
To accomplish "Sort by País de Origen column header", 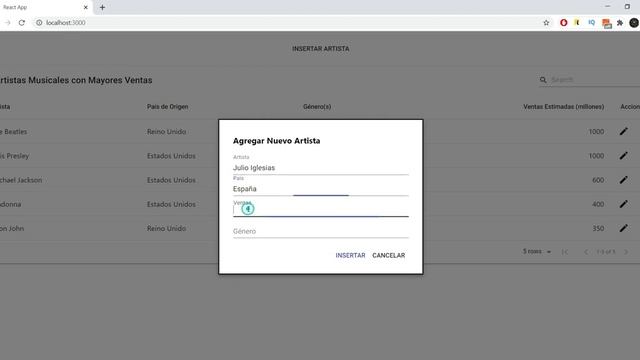I will pyautogui.click(x=167, y=107).
